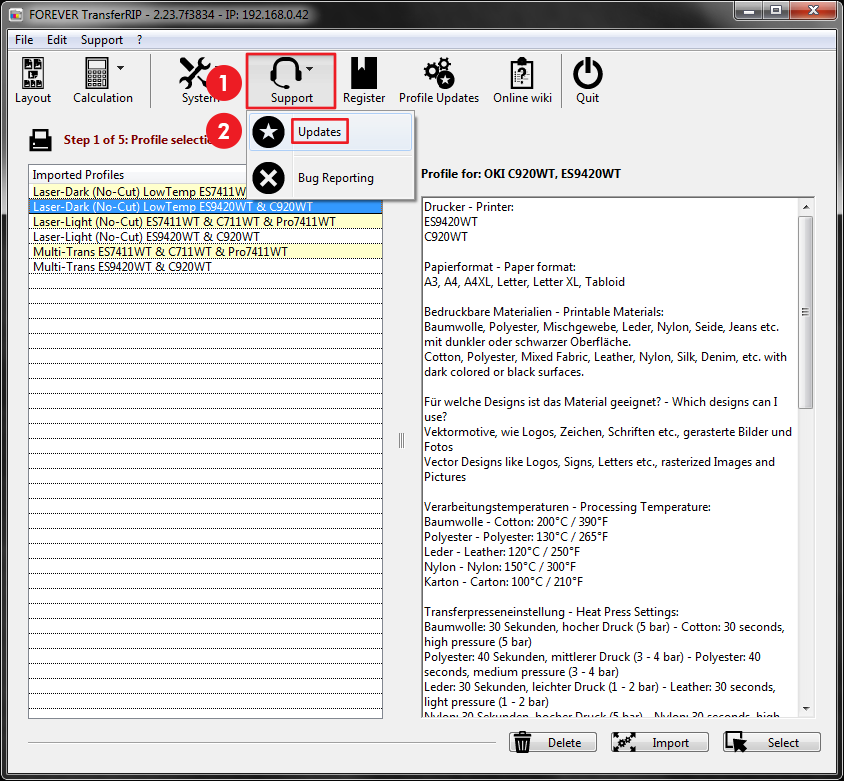Minimize the FOREVER TransferRIP window

pos(749,10)
